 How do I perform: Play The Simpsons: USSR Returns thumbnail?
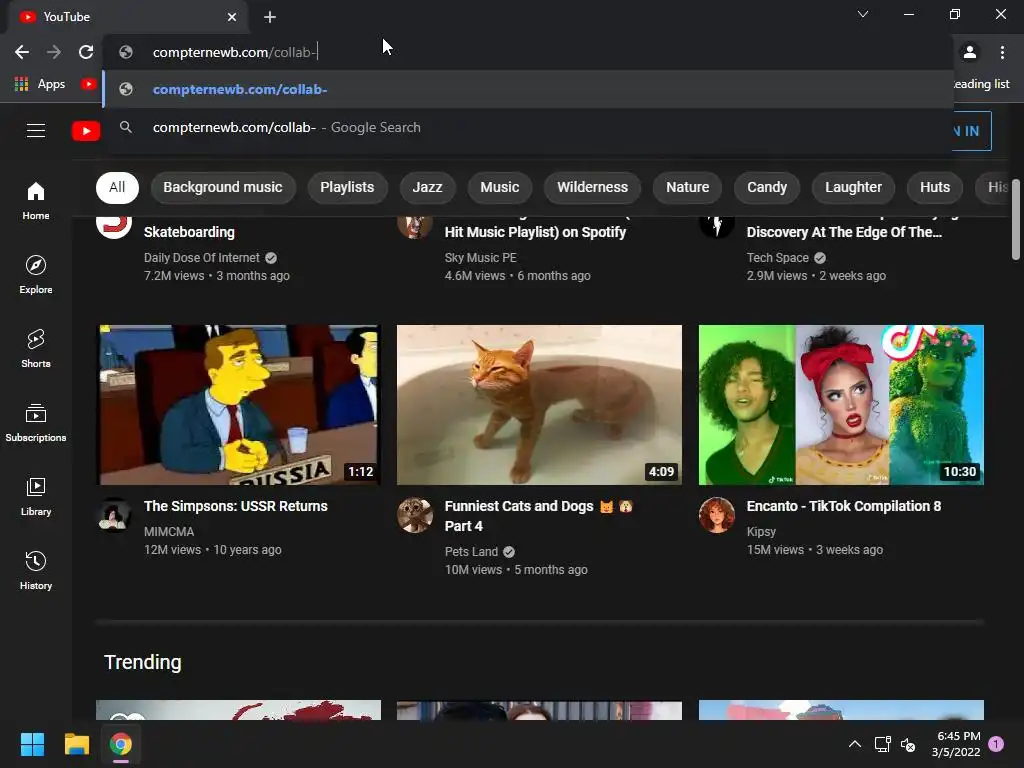point(238,405)
